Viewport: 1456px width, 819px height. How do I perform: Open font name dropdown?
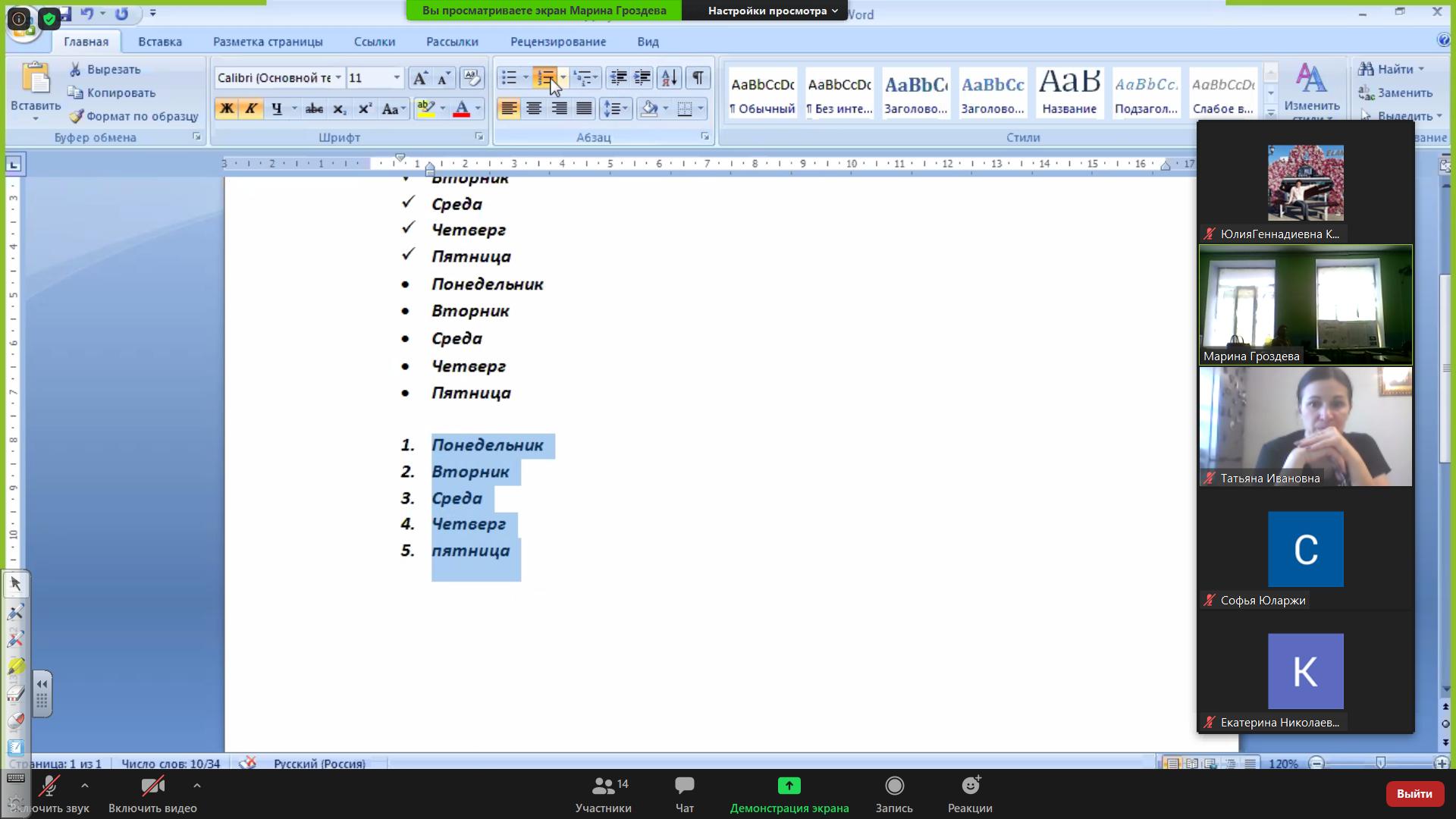[x=337, y=77]
